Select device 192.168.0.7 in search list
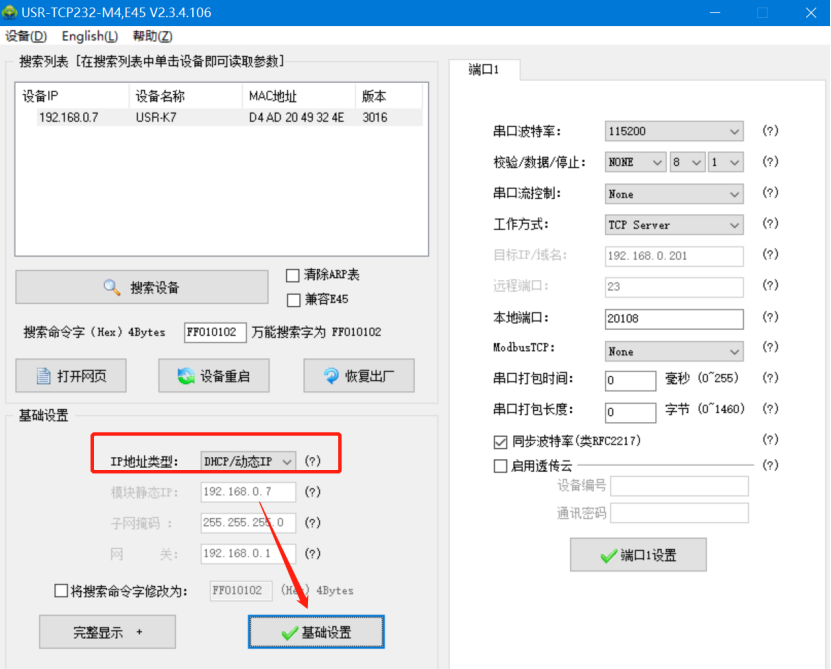The height and width of the screenshot is (669, 831). point(68,117)
